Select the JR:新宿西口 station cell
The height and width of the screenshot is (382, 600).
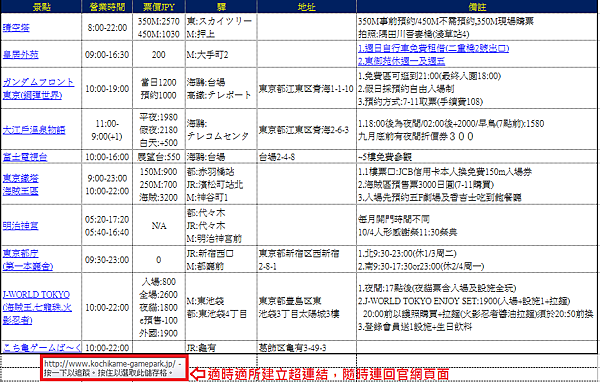[x=221, y=260]
